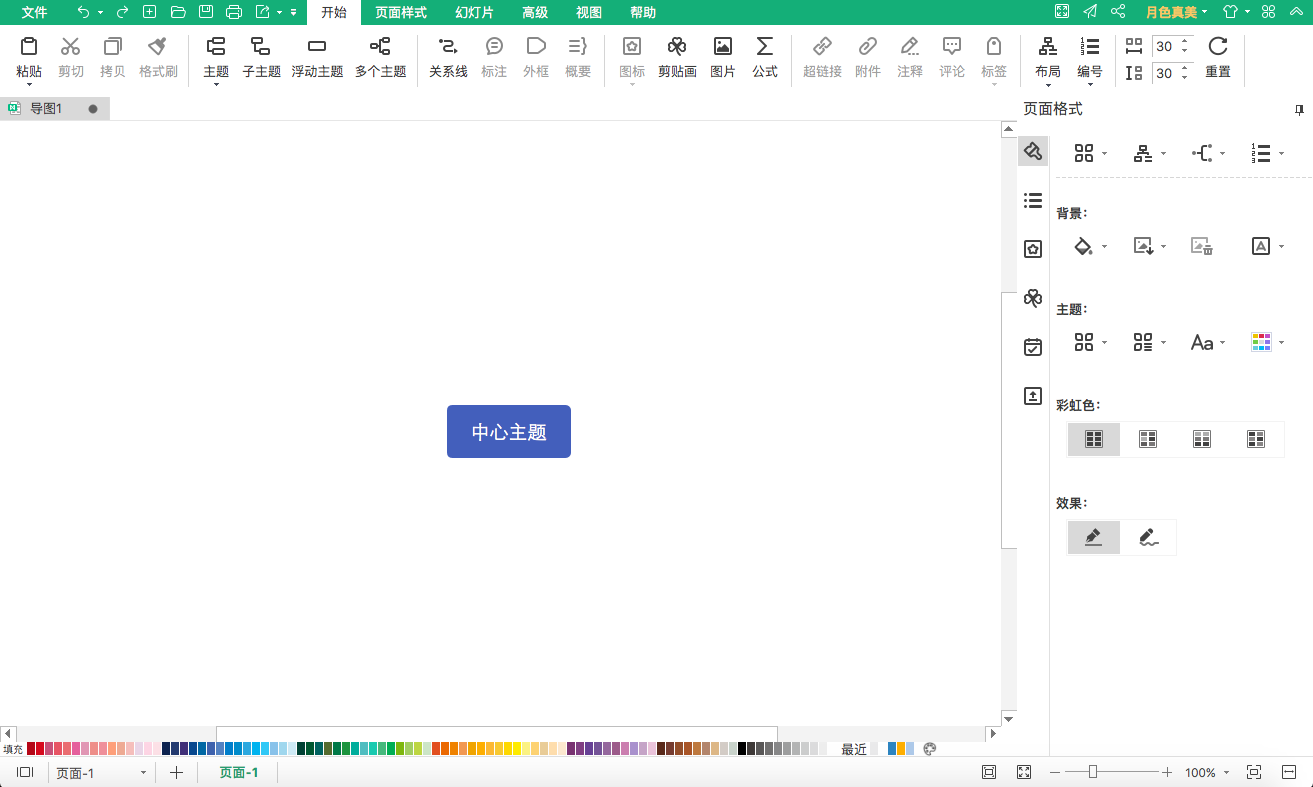Select the 中心主题 node on the canvas
This screenshot has width=1313, height=787.
[509, 432]
